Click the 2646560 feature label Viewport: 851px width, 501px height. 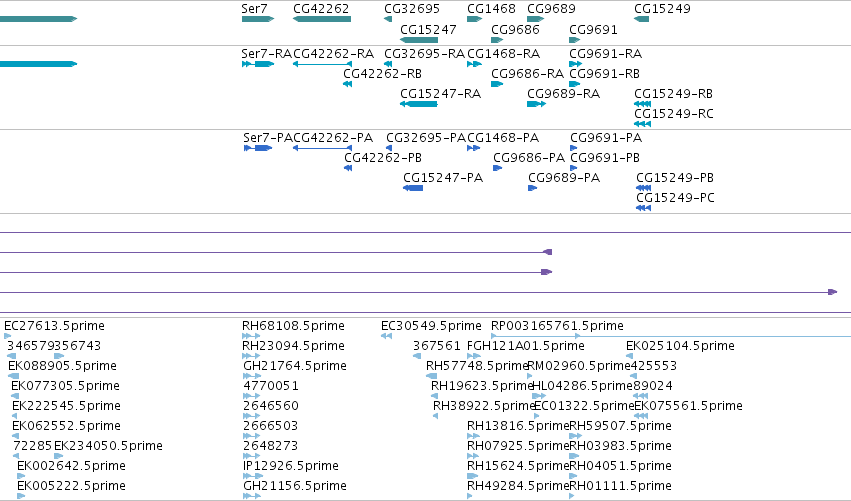(x=271, y=406)
